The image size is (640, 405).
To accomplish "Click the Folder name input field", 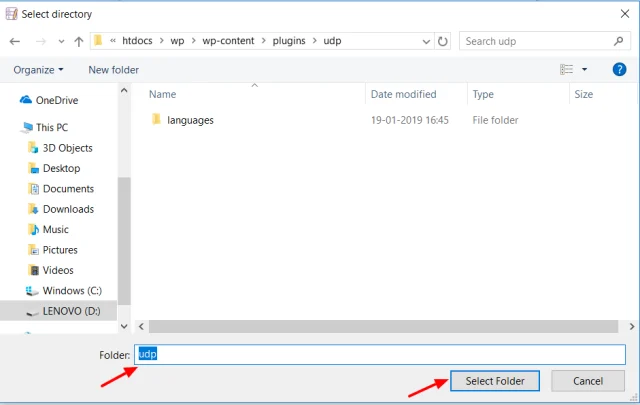I will 380,354.
